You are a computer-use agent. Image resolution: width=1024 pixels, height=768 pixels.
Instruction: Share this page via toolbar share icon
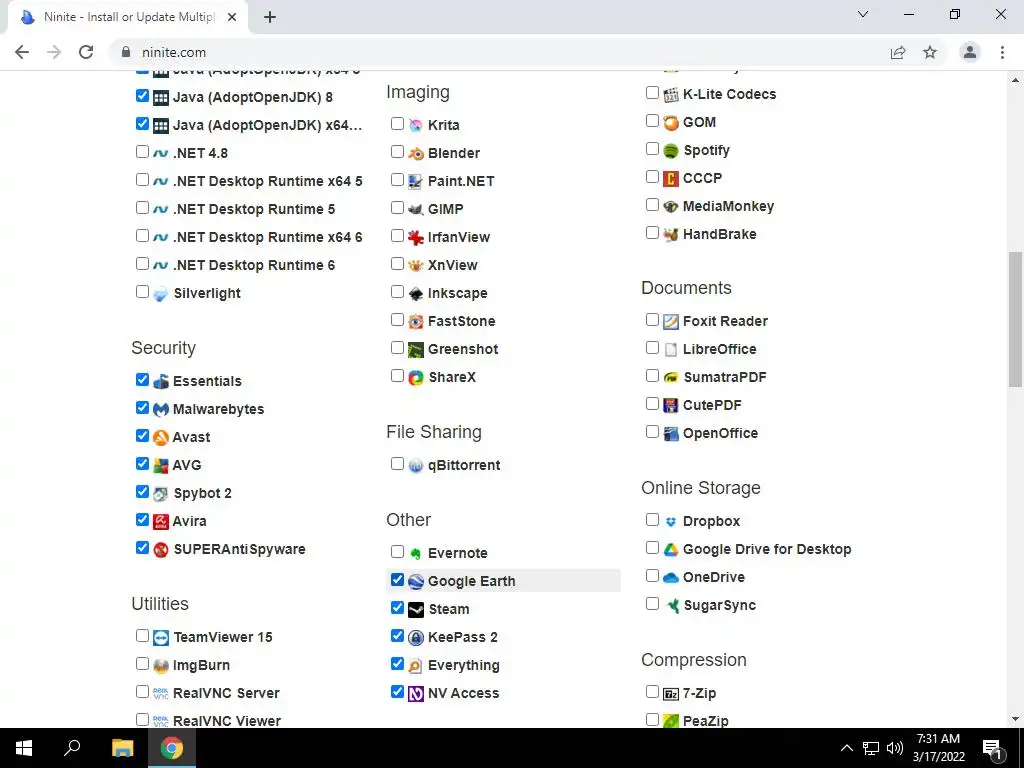click(898, 52)
